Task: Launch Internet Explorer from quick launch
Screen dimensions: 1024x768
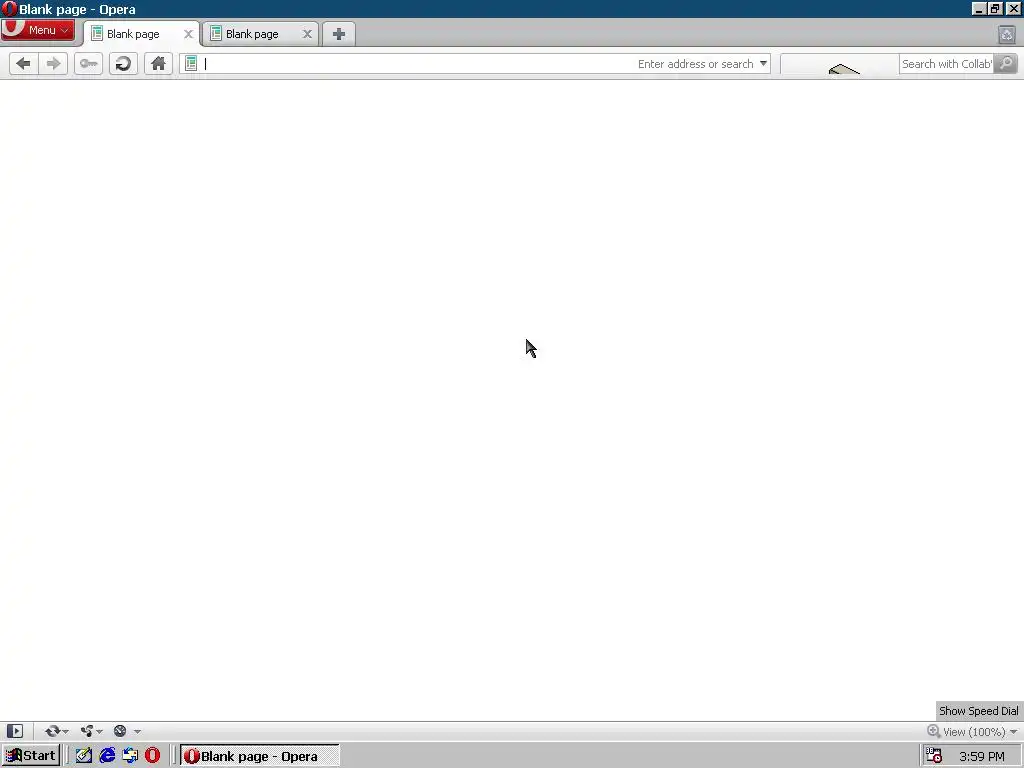Action: pyautogui.click(x=107, y=756)
